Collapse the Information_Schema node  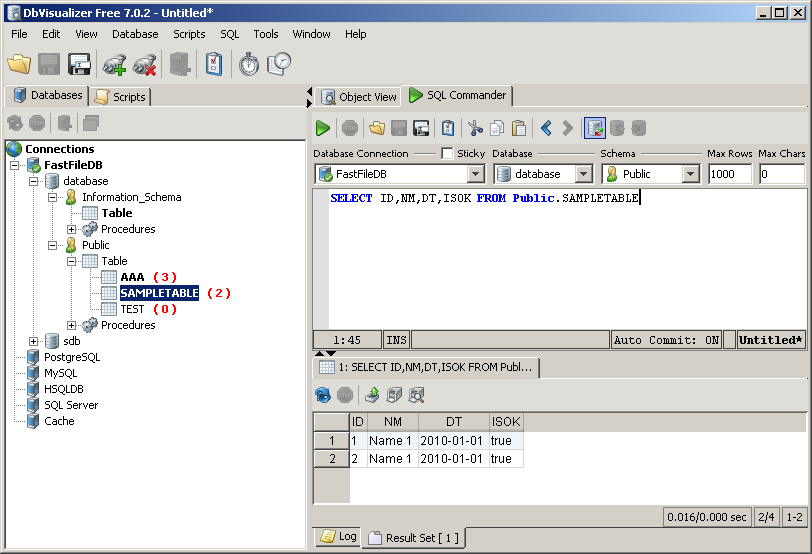pos(52,197)
